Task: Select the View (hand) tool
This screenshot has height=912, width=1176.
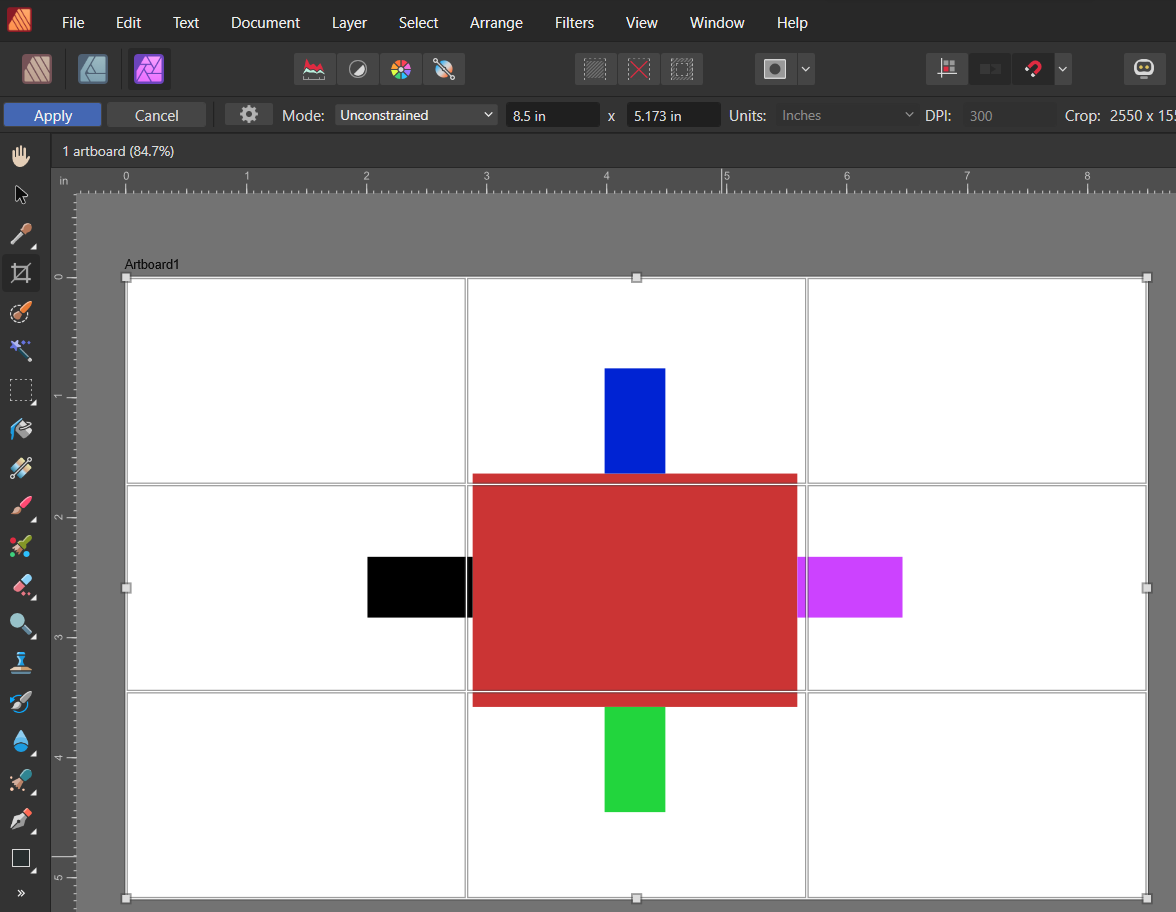Action: 21,156
